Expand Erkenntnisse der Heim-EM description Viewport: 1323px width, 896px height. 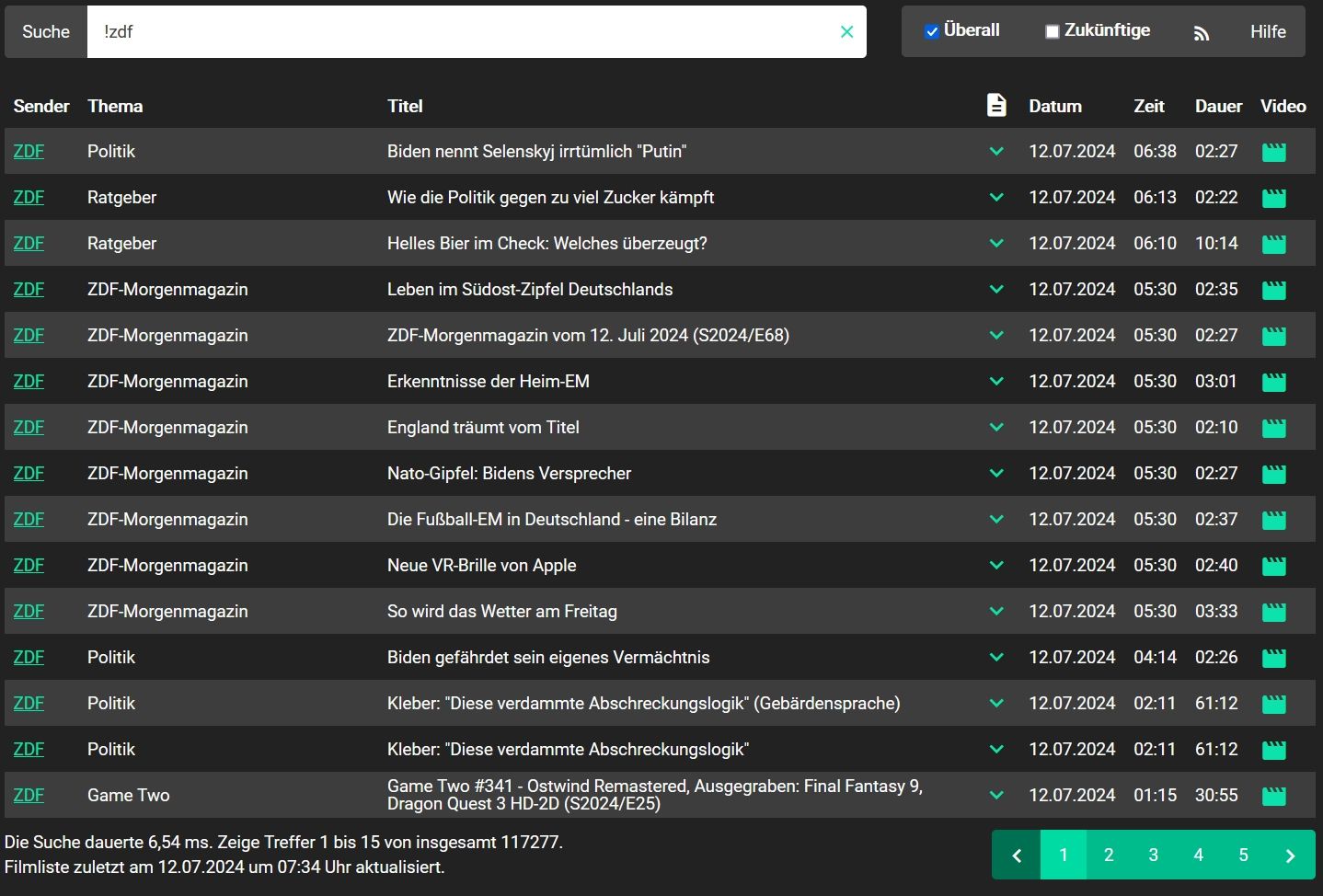pos(996,381)
